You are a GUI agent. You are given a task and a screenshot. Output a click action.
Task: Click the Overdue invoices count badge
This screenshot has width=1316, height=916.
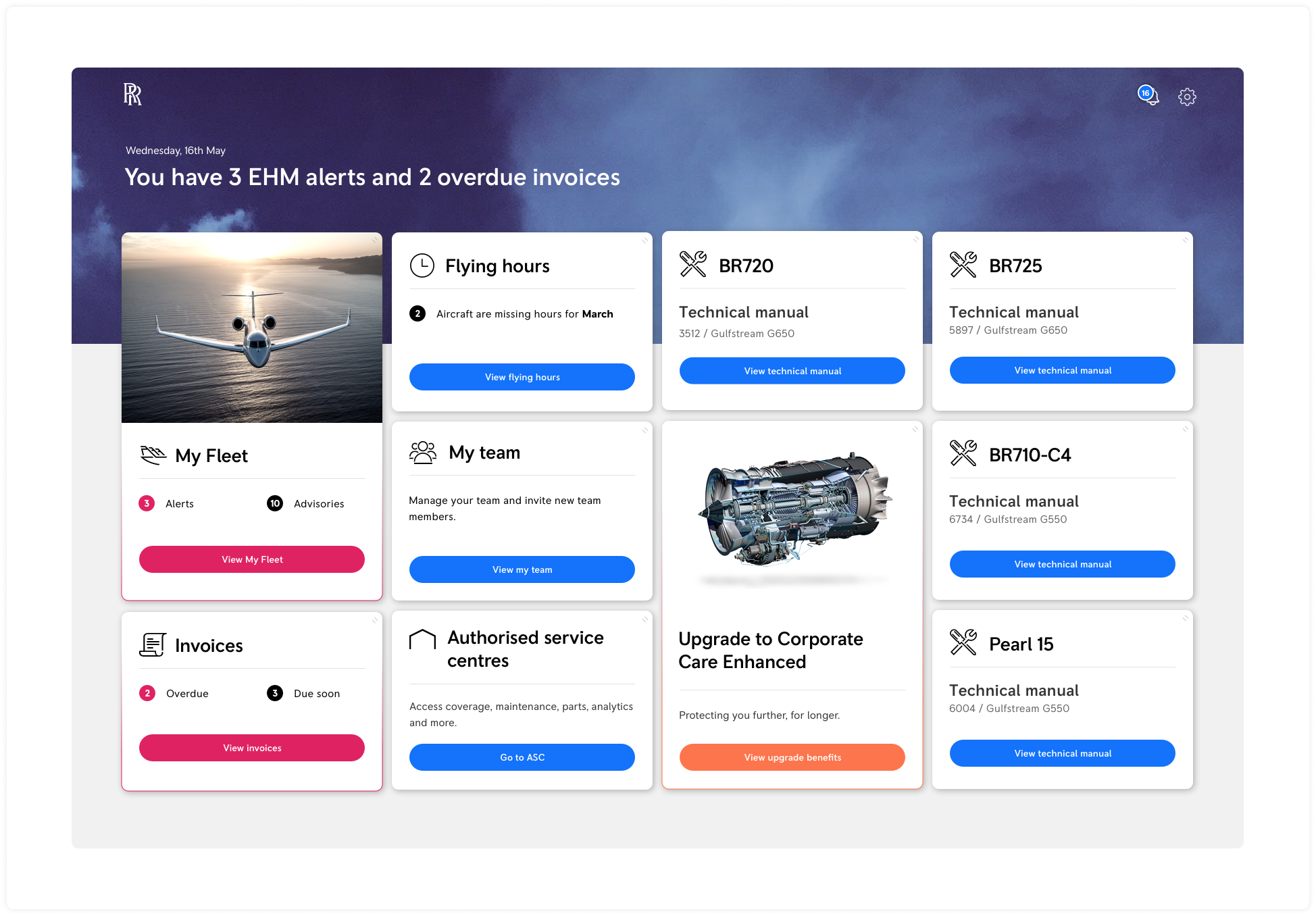click(147, 693)
